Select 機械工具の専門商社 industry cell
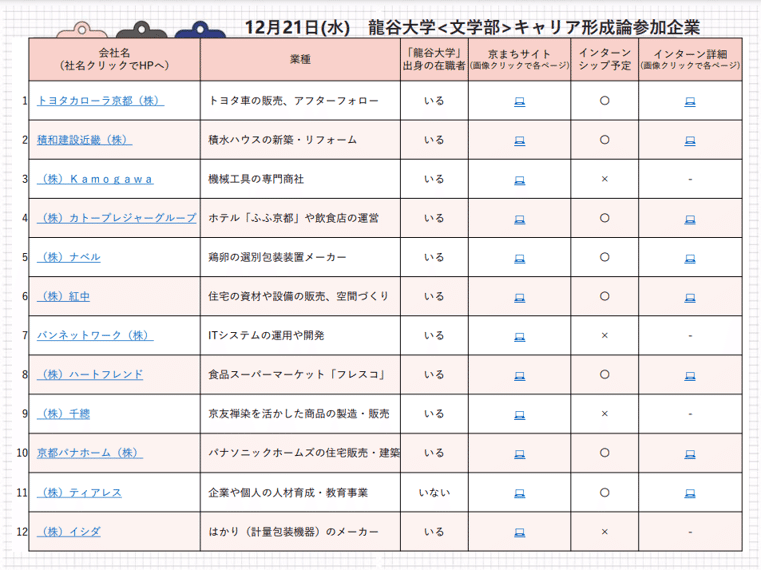The image size is (761, 570). pyautogui.click(x=300, y=179)
